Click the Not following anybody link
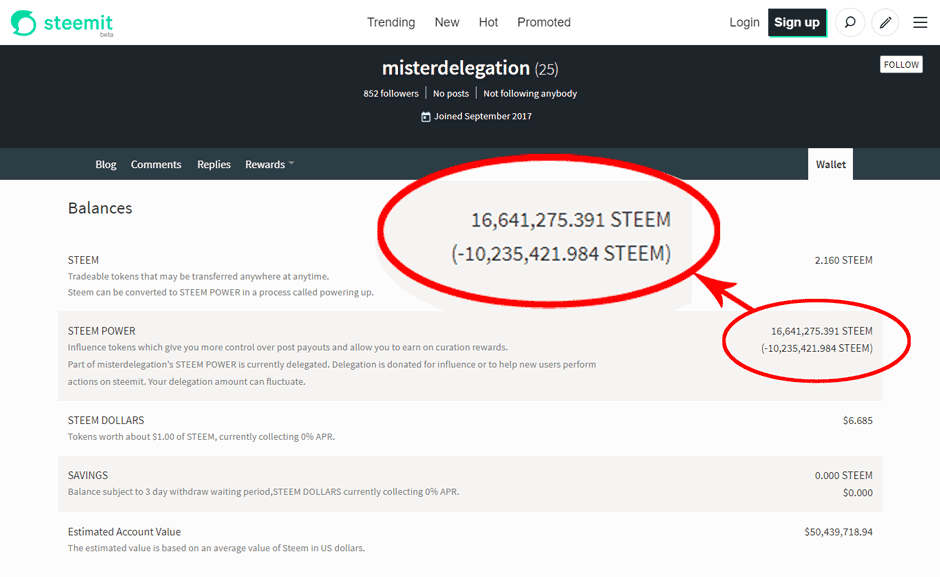Viewport: 940px width, 577px height. pos(530,94)
